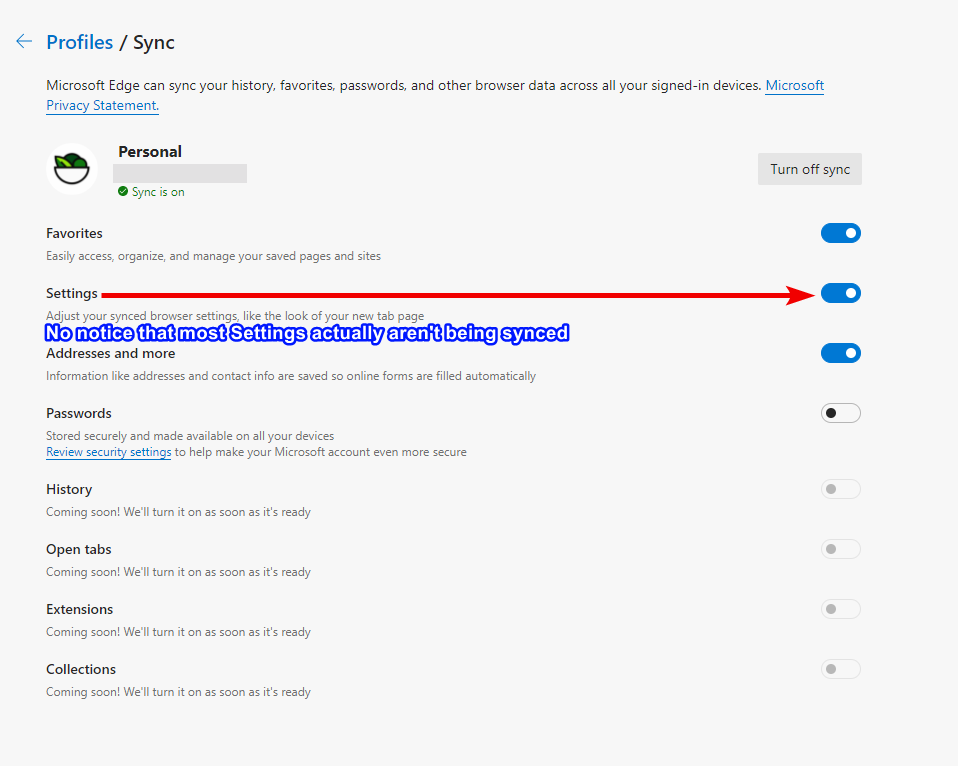
Task: Click the disabled History toggle
Action: (x=840, y=489)
